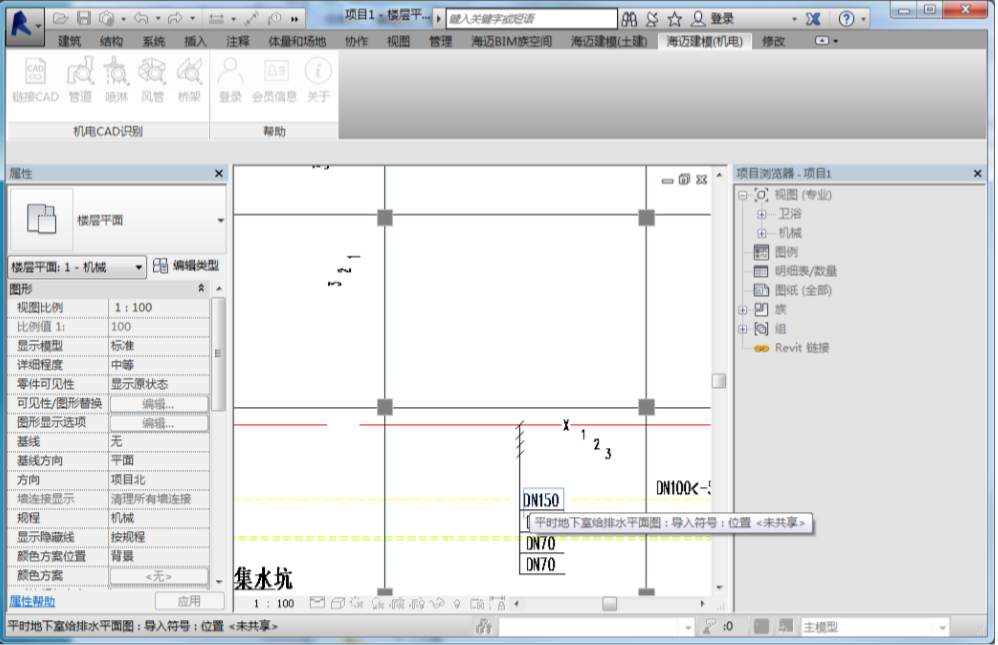Screen dimensions: 998x645
Task: Close the 项目浏览器 panel
Action: (x=978, y=173)
